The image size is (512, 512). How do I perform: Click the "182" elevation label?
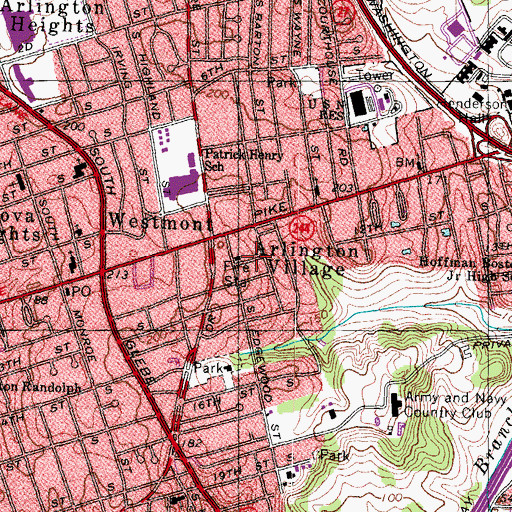pyautogui.click(x=192, y=443)
